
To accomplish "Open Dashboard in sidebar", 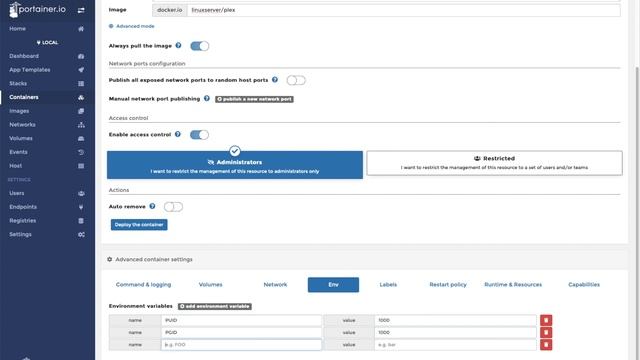I will (x=24, y=56).
